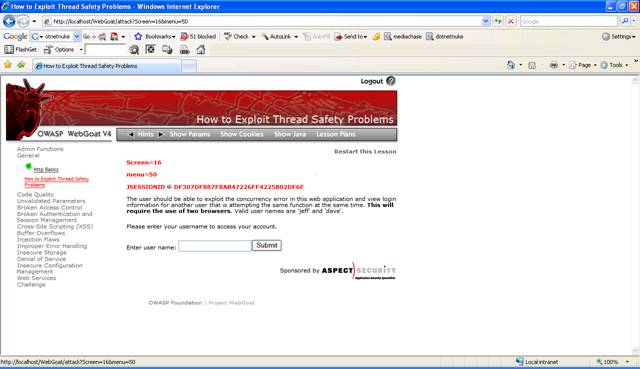Screen dimensions: 640x369
Task: Click the stacked windows icon in FlashGet toolbar
Action: [x=167, y=49]
